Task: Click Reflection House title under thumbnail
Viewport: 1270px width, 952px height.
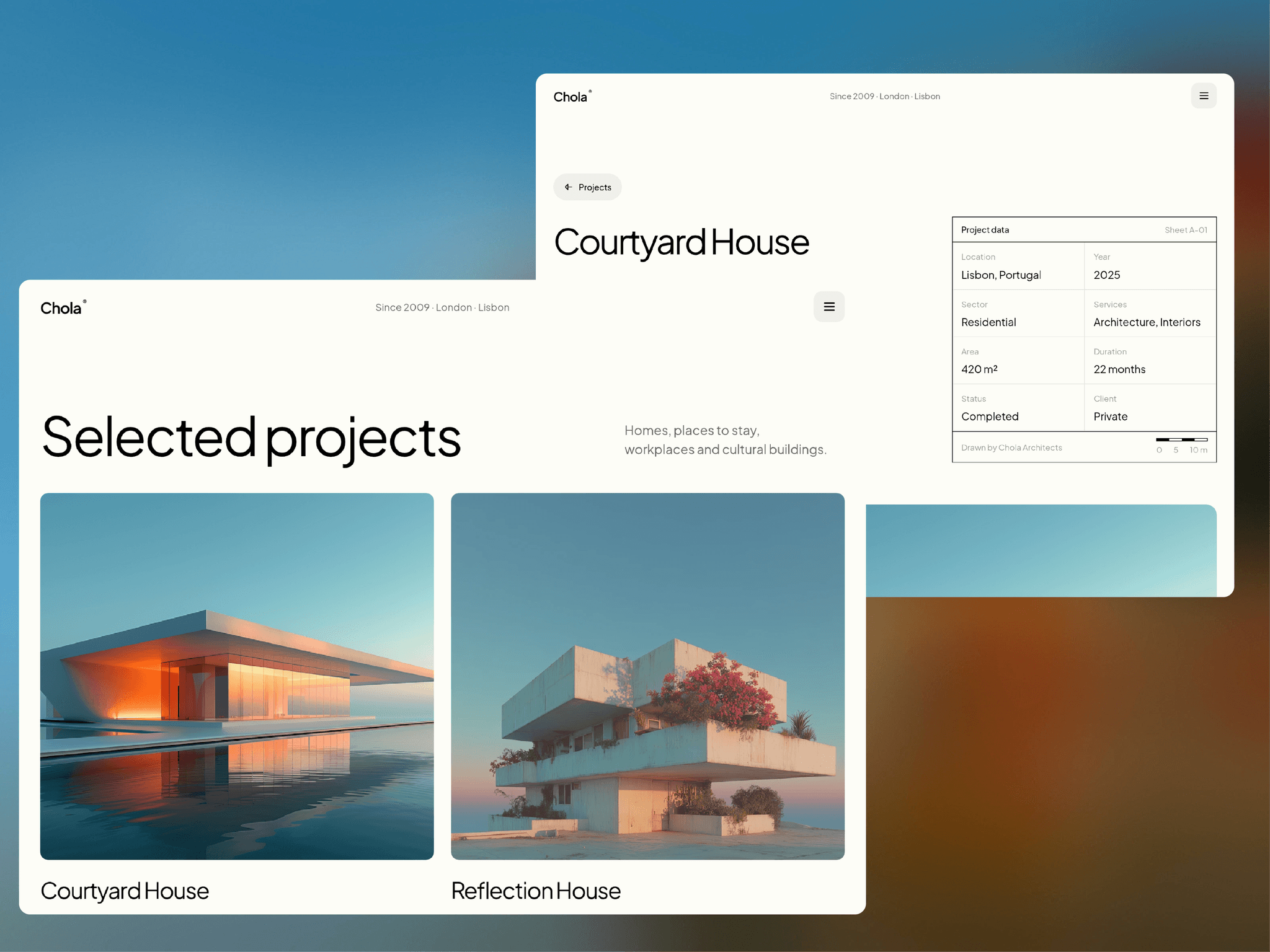Action: [x=536, y=891]
